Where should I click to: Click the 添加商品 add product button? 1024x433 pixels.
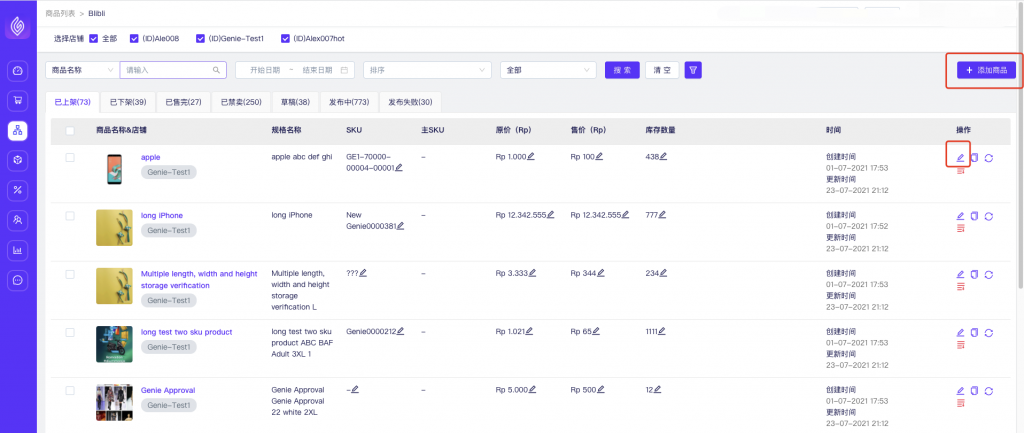click(986, 70)
